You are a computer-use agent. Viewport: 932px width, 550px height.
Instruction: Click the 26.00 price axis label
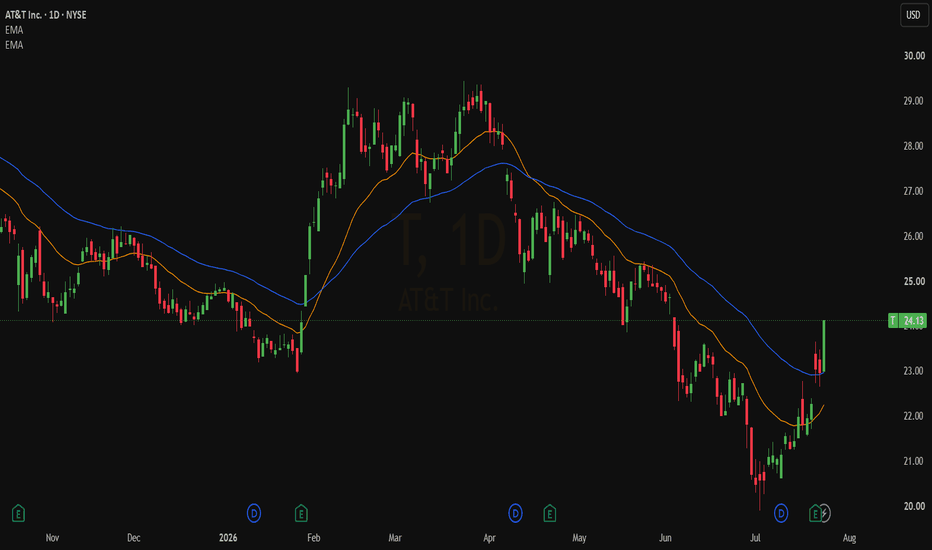coord(914,237)
